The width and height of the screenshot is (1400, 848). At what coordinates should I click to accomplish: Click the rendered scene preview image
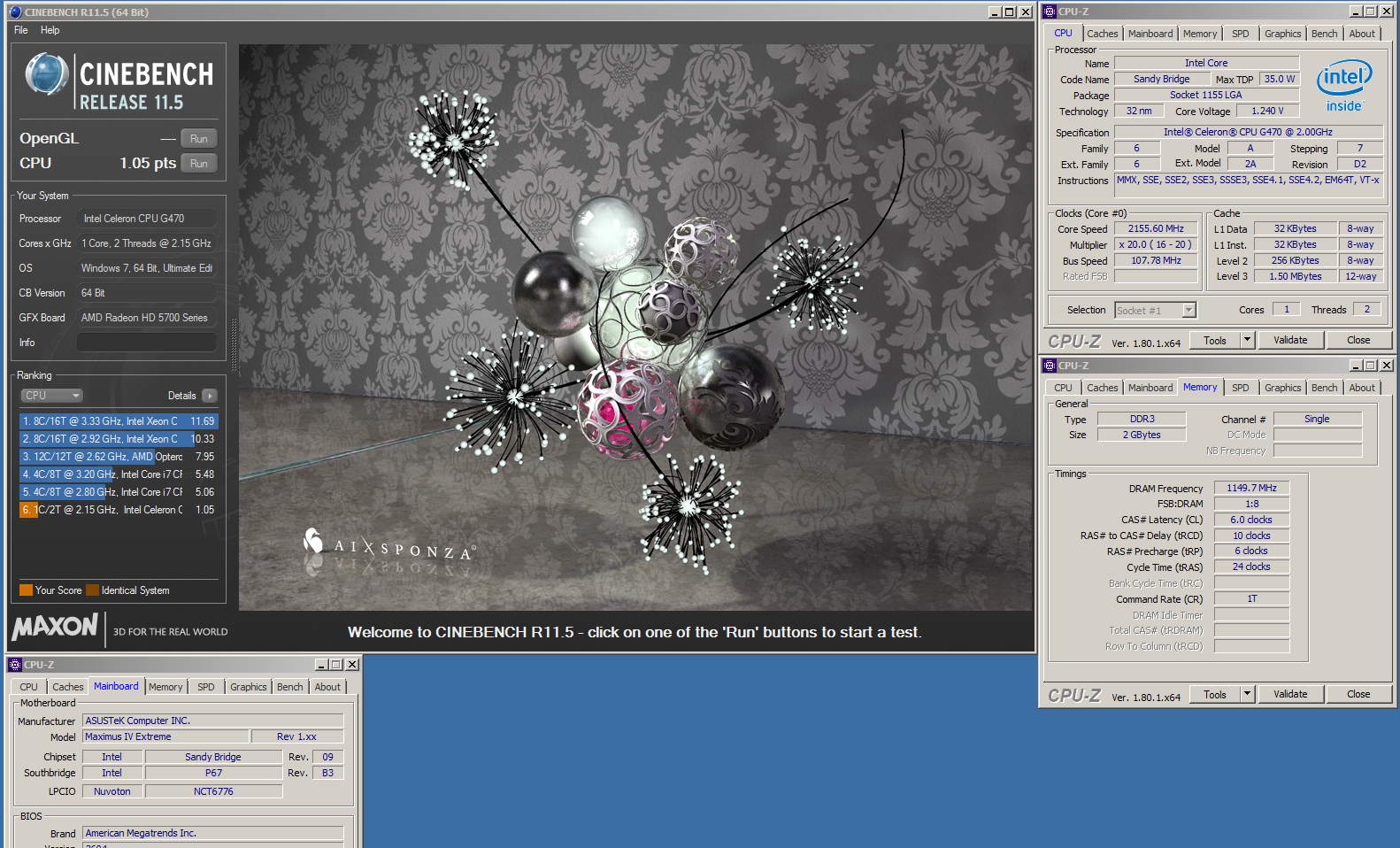coord(635,328)
